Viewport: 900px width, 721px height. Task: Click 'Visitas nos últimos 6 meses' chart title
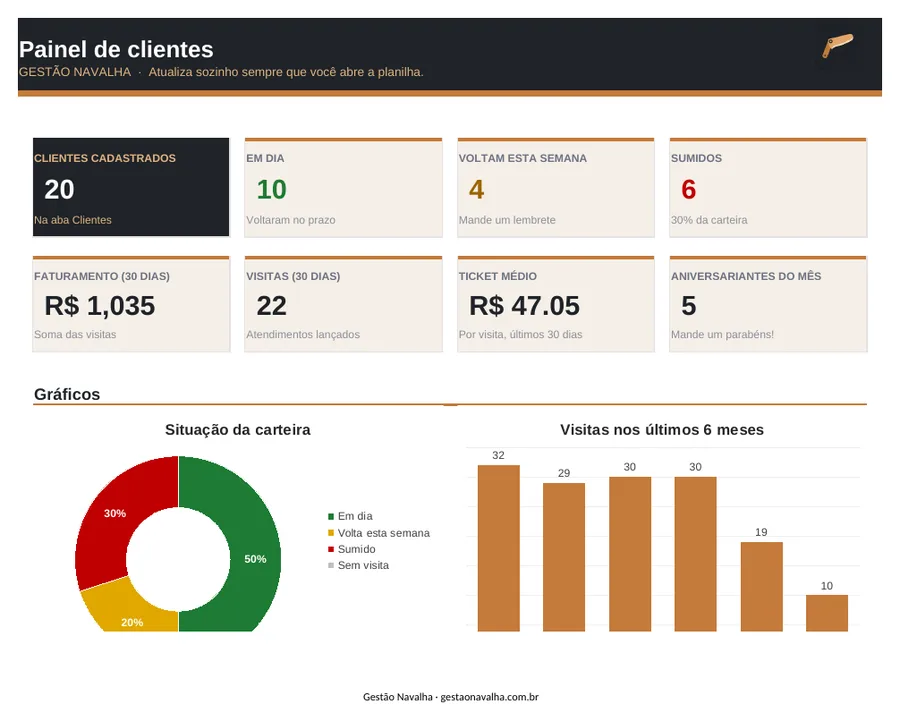(x=662, y=430)
